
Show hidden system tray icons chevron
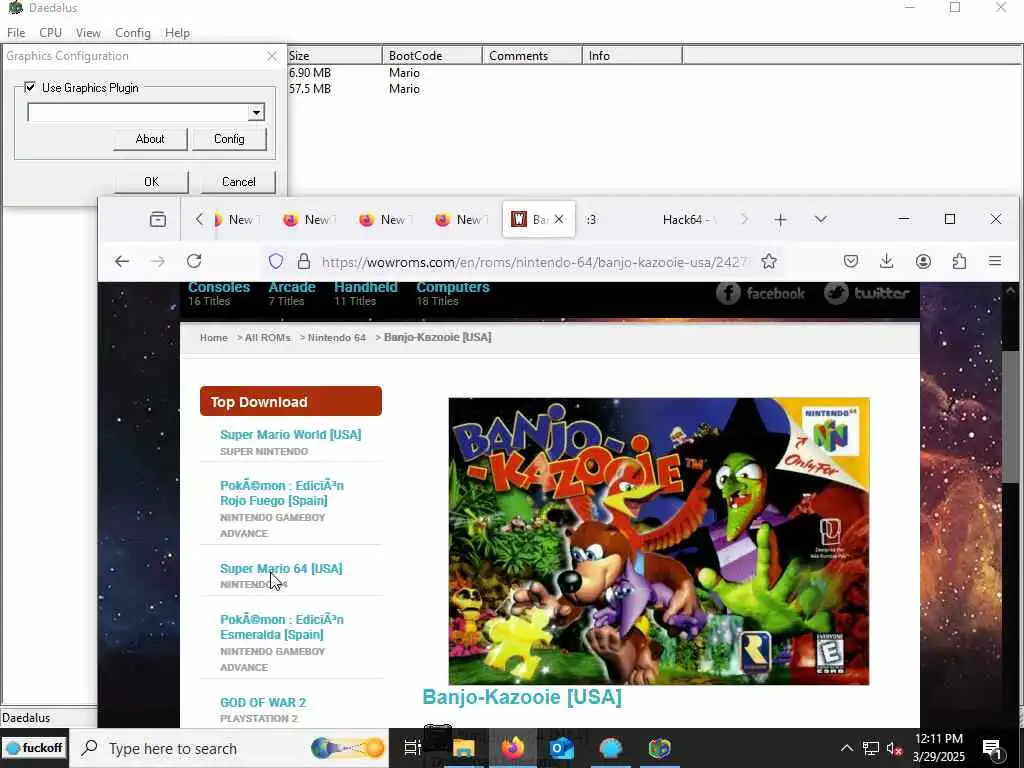[846, 748]
